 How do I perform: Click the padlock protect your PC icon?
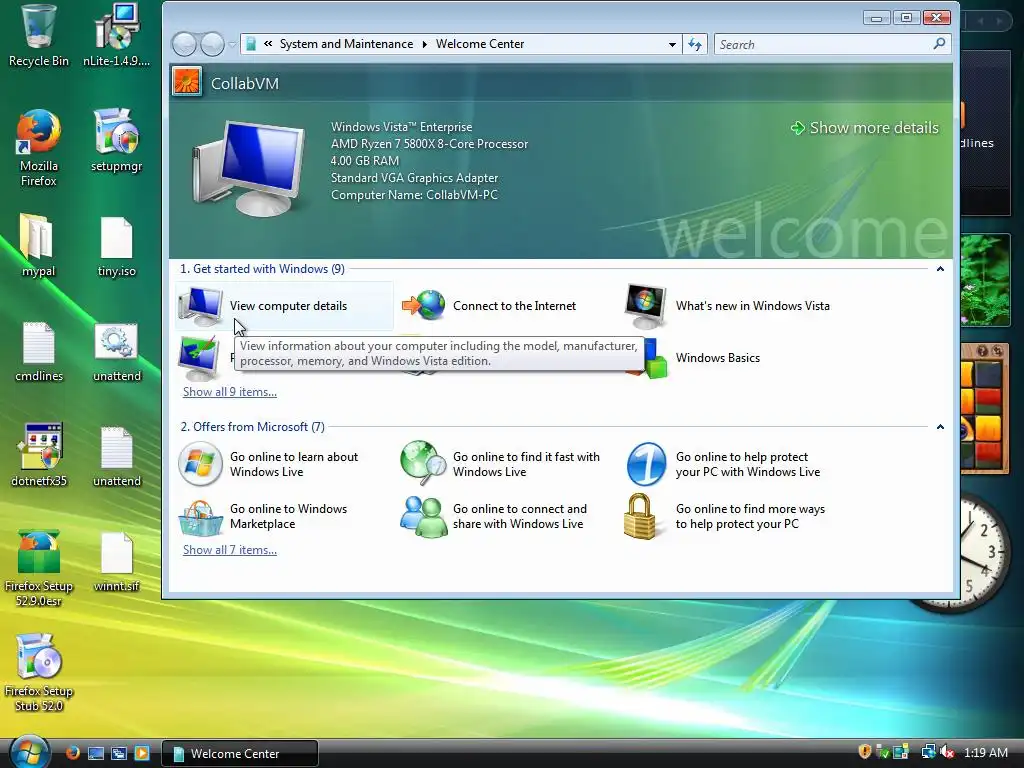(x=640, y=517)
